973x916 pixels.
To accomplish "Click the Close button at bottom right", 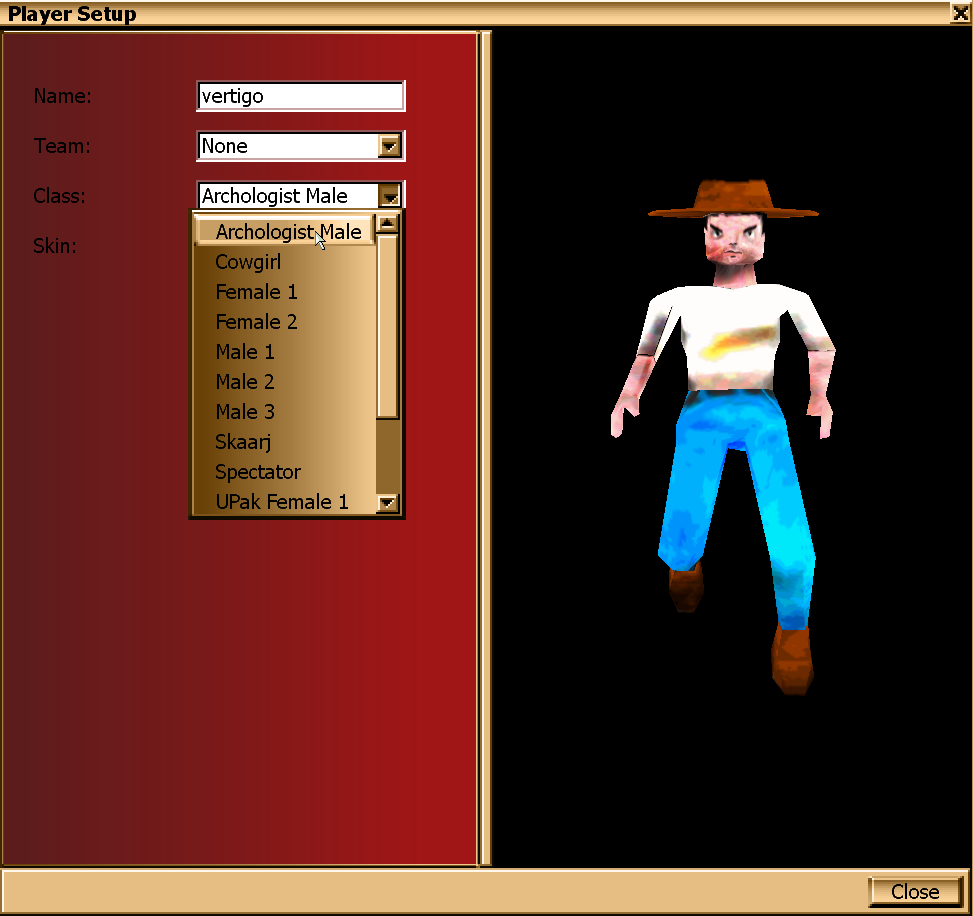I will click(x=915, y=892).
